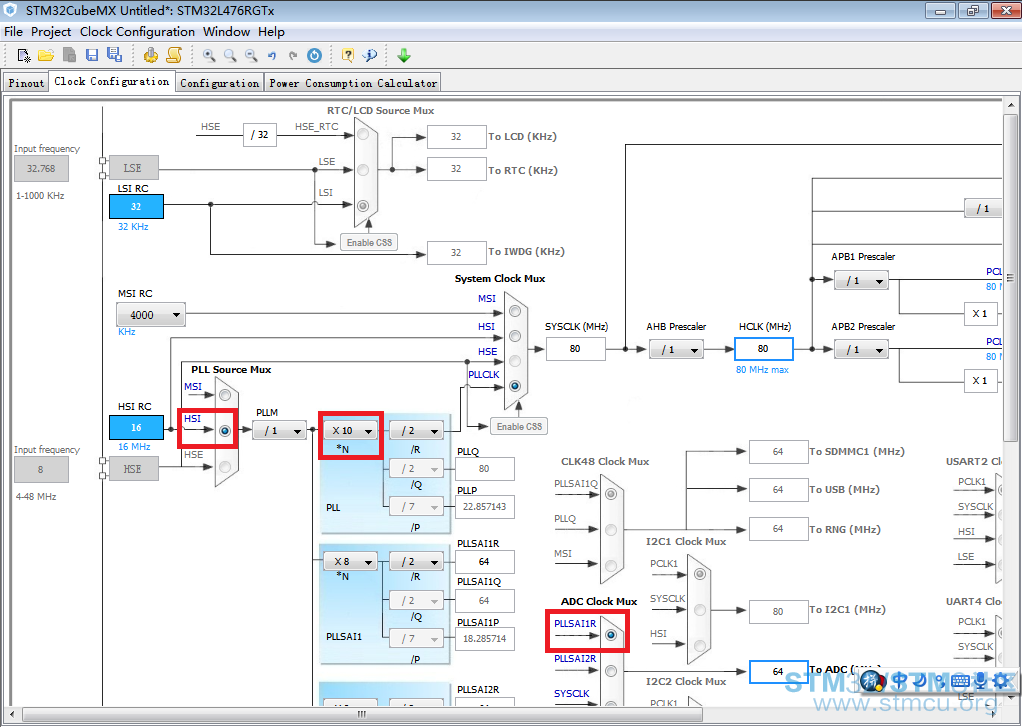Reset clock configuration with the blue circular icon
Image resolution: width=1022 pixels, height=728 pixels.
(315, 55)
